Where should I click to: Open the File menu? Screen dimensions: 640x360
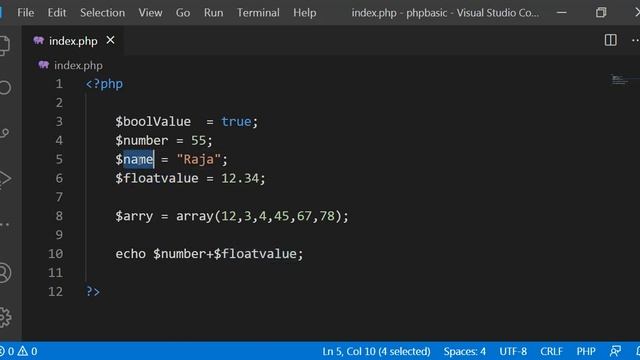click(x=26, y=13)
